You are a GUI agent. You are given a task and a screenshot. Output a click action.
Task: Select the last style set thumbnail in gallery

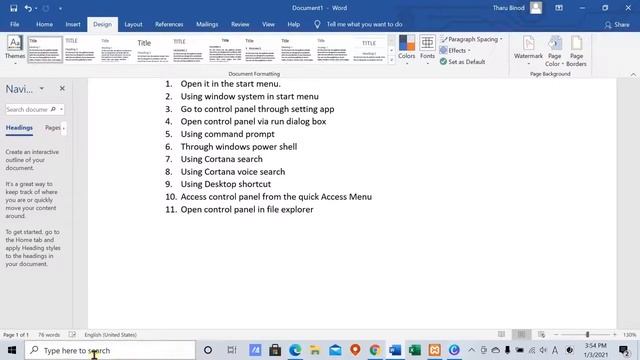click(x=369, y=49)
